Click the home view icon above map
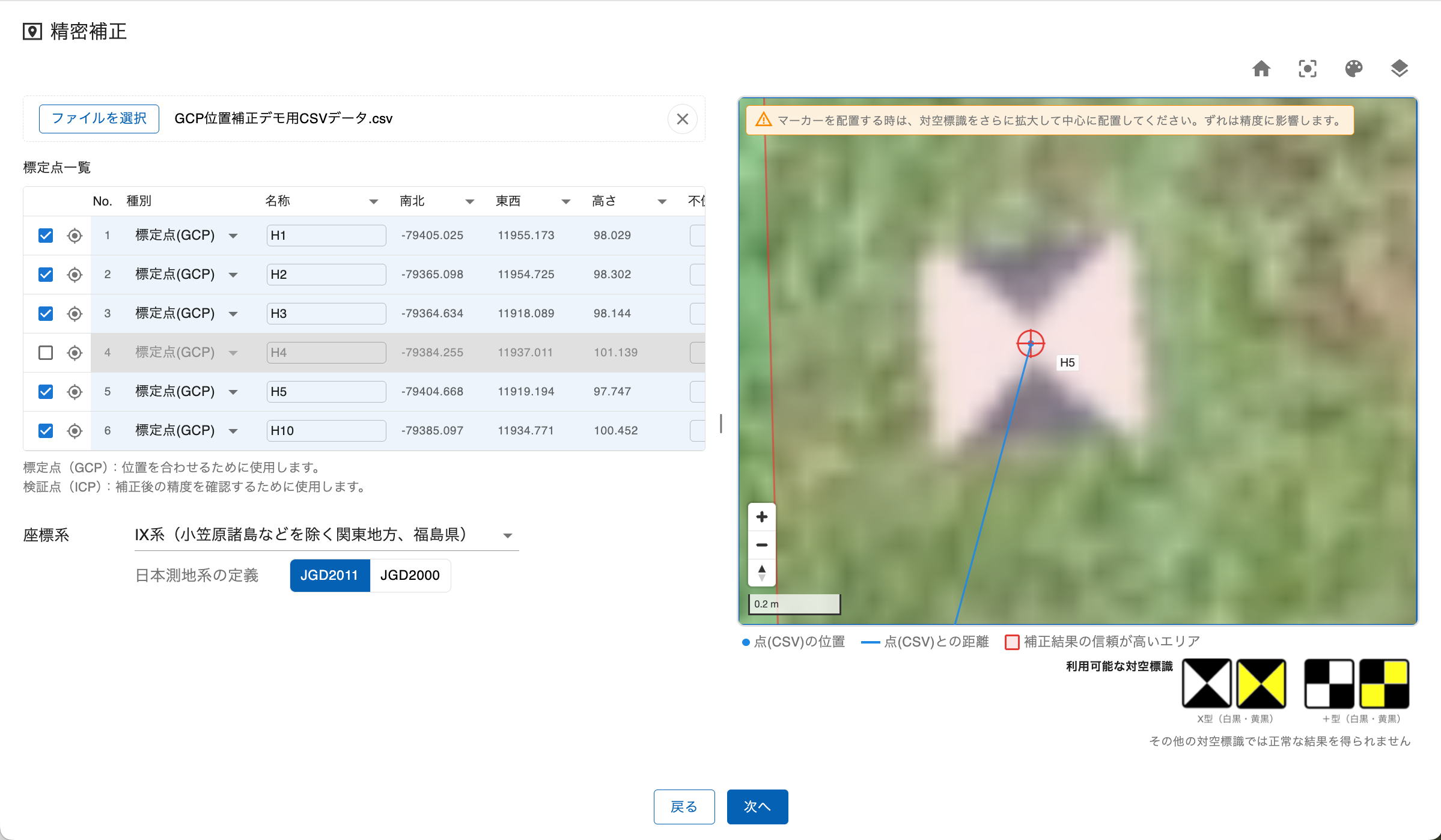The image size is (1441, 840). (x=1261, y=68)
